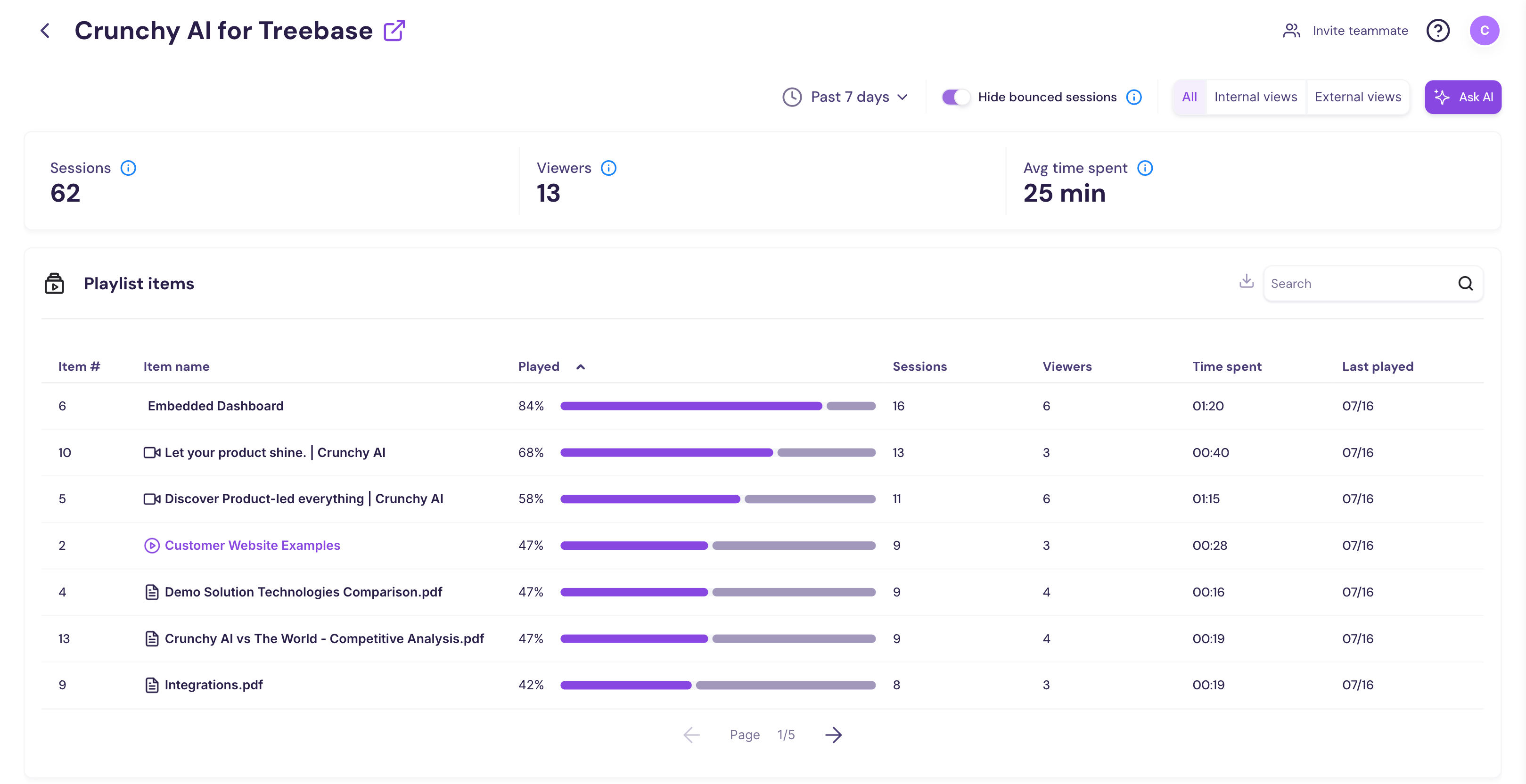The image size is (1526, 784).
Task: Click the Invite teammate people icon
Action: (1291, 31)
